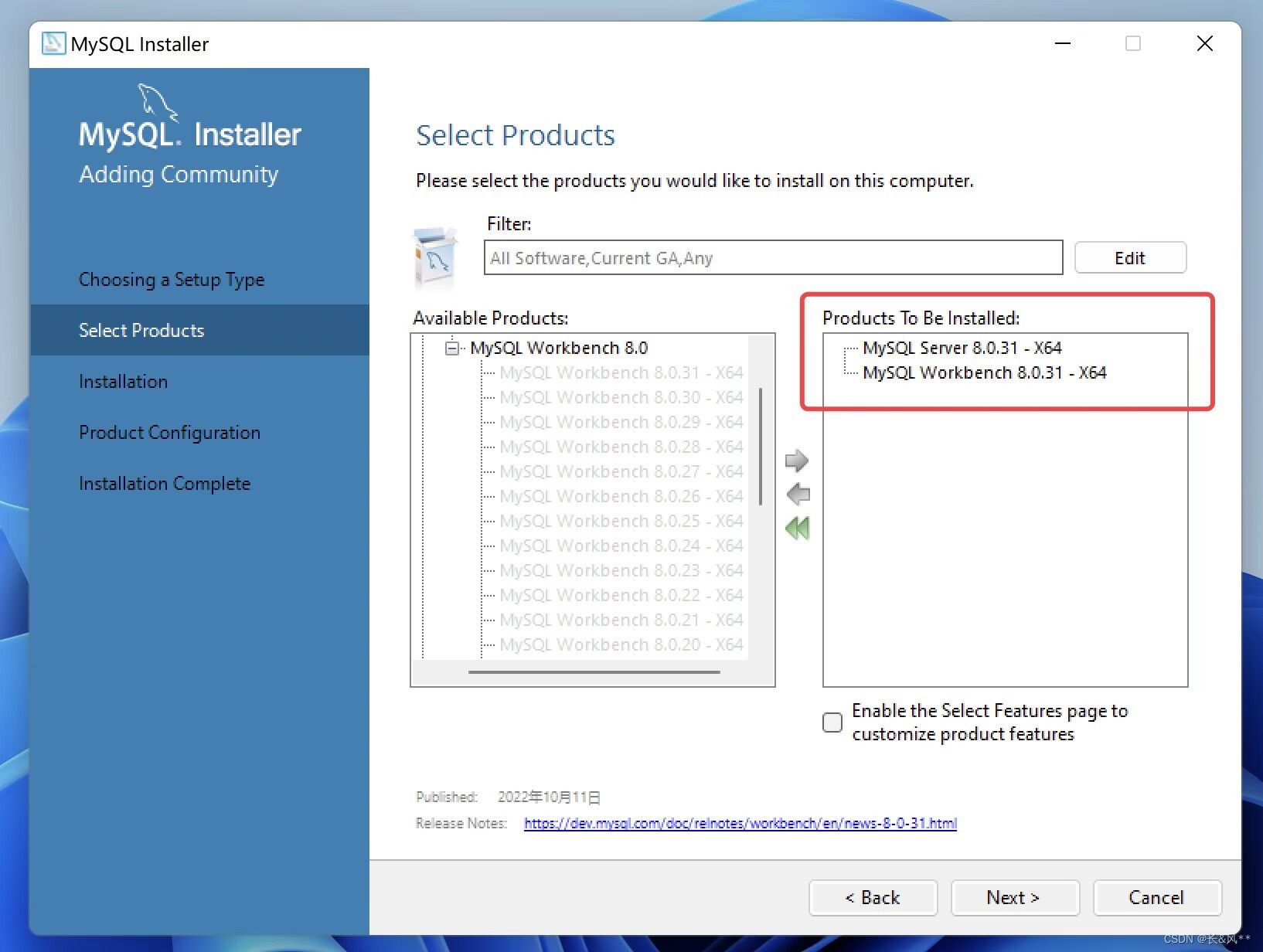The width and height of the screenshot is (1263, 952).
Task: Click the green double-arrow remove all icon
Action: (x=797, y=529)
